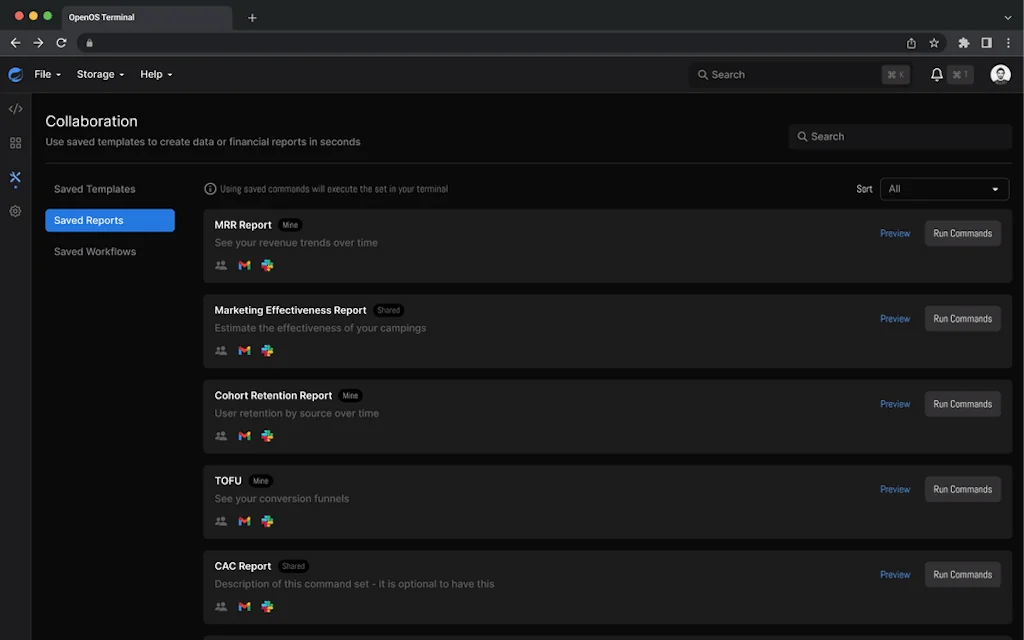This screenshot has height=640, width=1024.
Task: Open settings via the gear icon
Action: pos(14,211)
